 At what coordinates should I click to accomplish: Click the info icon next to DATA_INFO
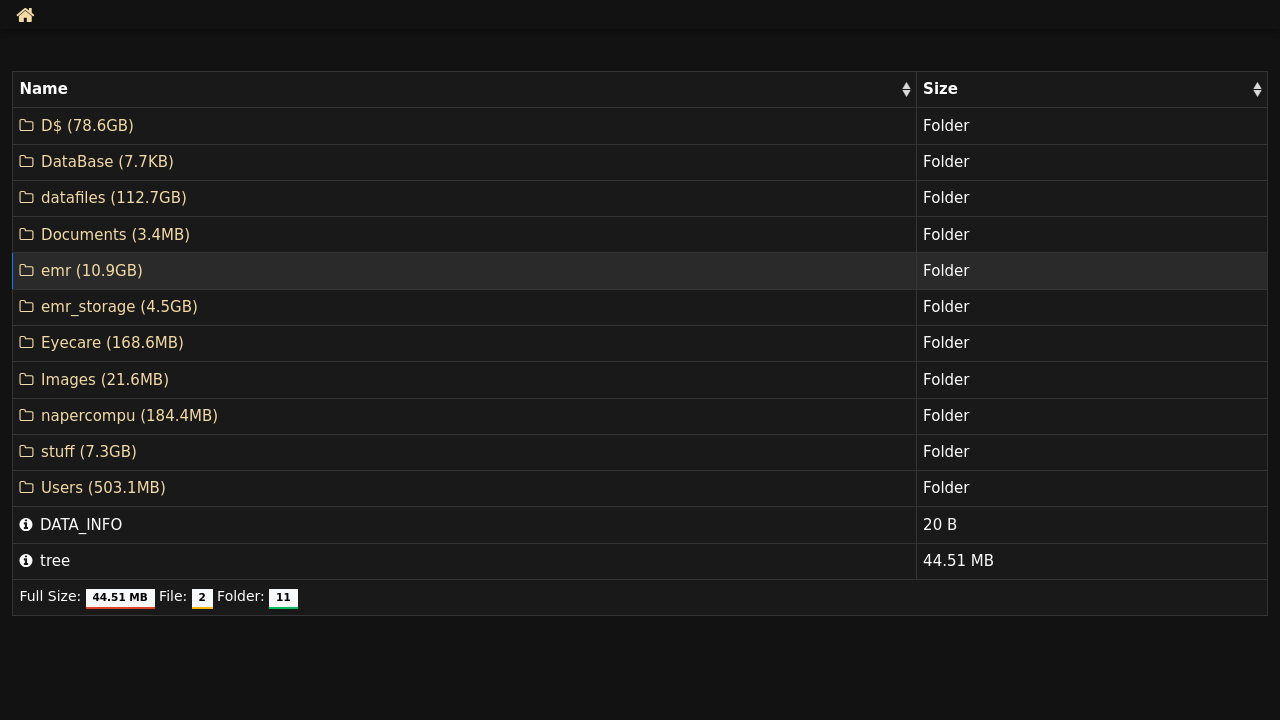point(26,524)
